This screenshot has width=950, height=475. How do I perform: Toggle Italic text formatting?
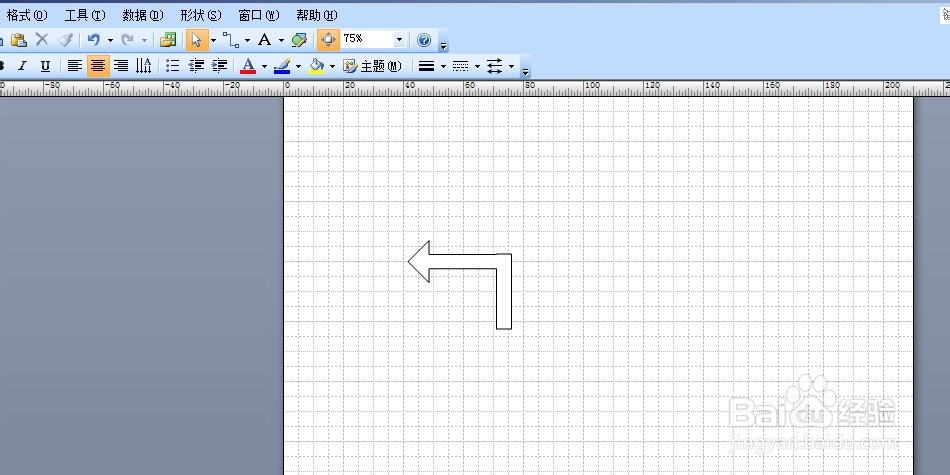click(x=22, y=66)
